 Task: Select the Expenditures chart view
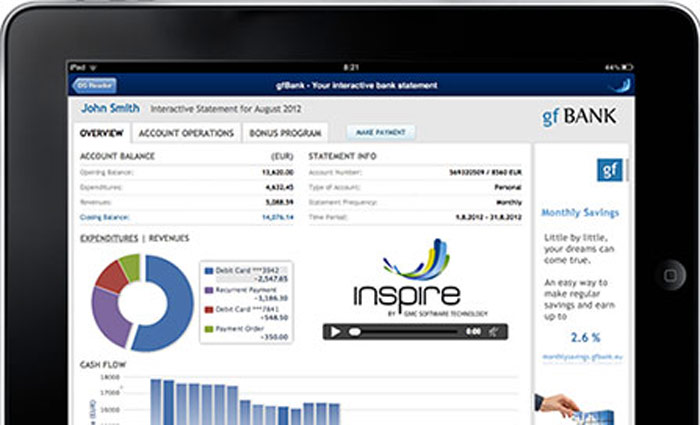[109, 238]
